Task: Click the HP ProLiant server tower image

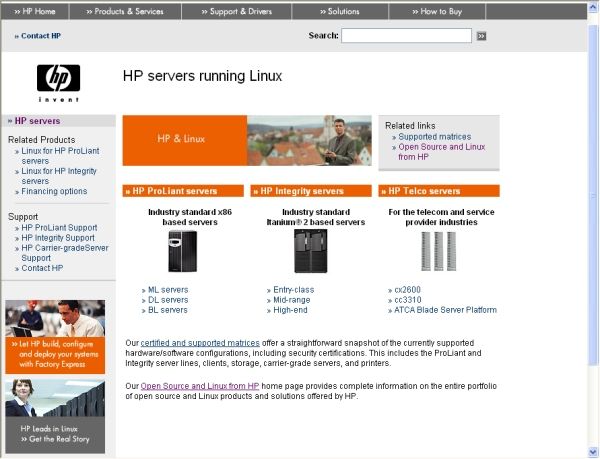Action: point(183,251)
